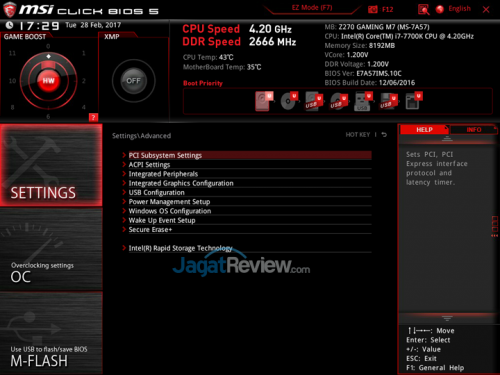
Task: Expand Power Management Setup
Action: [247, 202]
